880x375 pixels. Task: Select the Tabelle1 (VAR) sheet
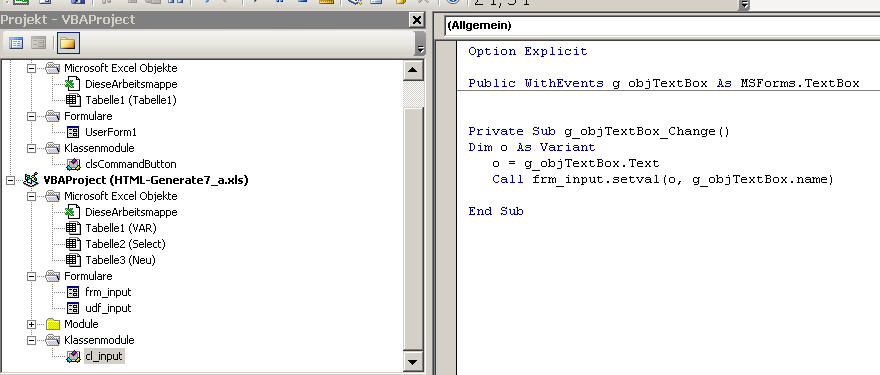point(121,228)
